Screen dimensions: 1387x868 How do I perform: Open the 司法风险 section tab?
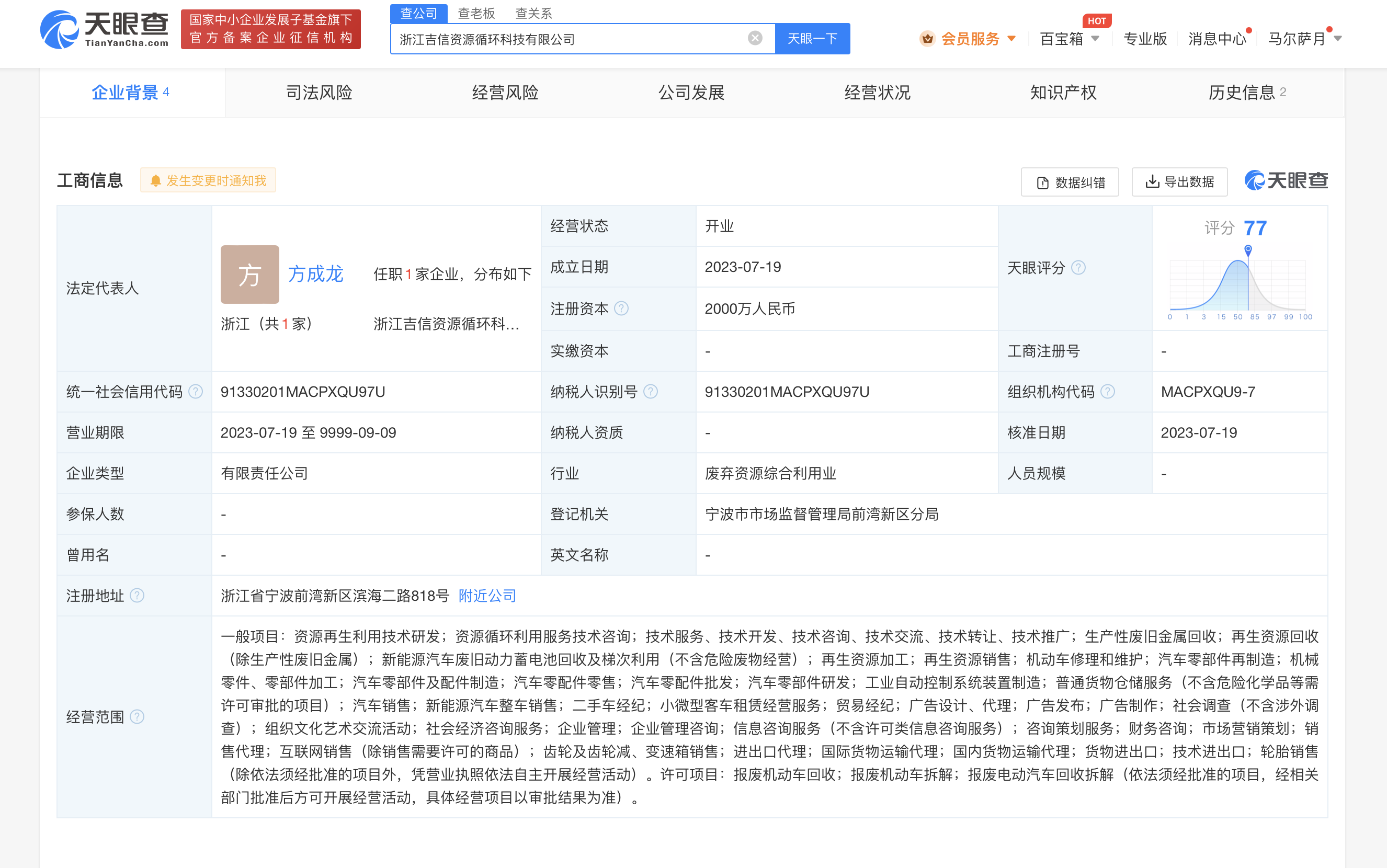[x=319, y=93]
